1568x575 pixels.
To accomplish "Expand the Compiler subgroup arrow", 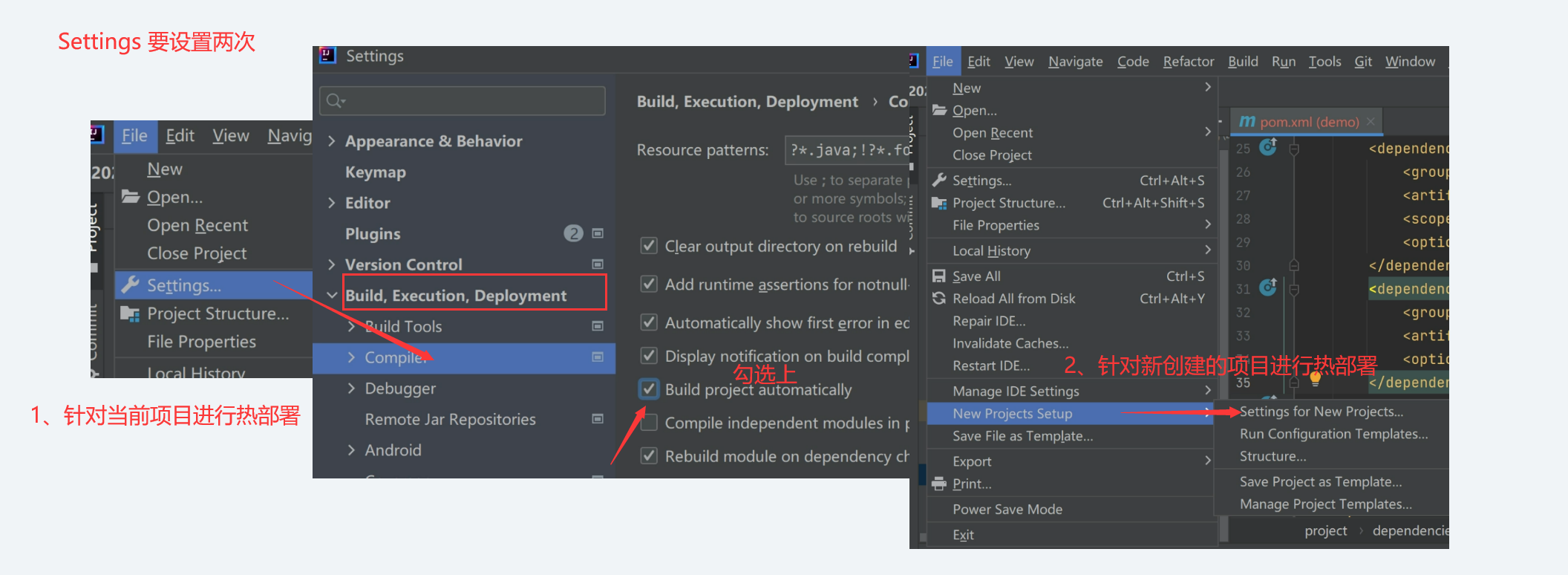I will (x=352, y=357).
